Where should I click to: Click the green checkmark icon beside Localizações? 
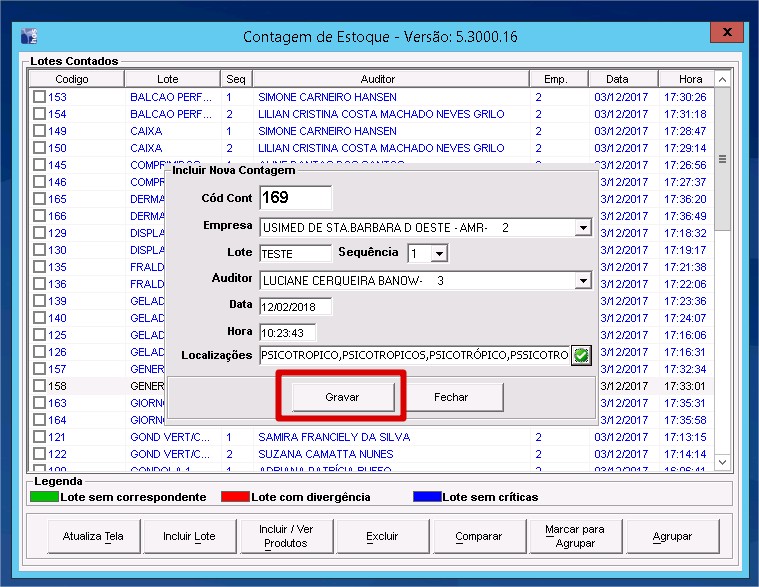pos(579,355)
